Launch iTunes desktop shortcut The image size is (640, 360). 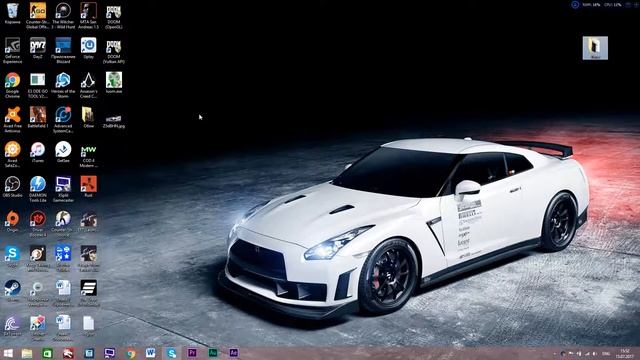tap(38, 152)
